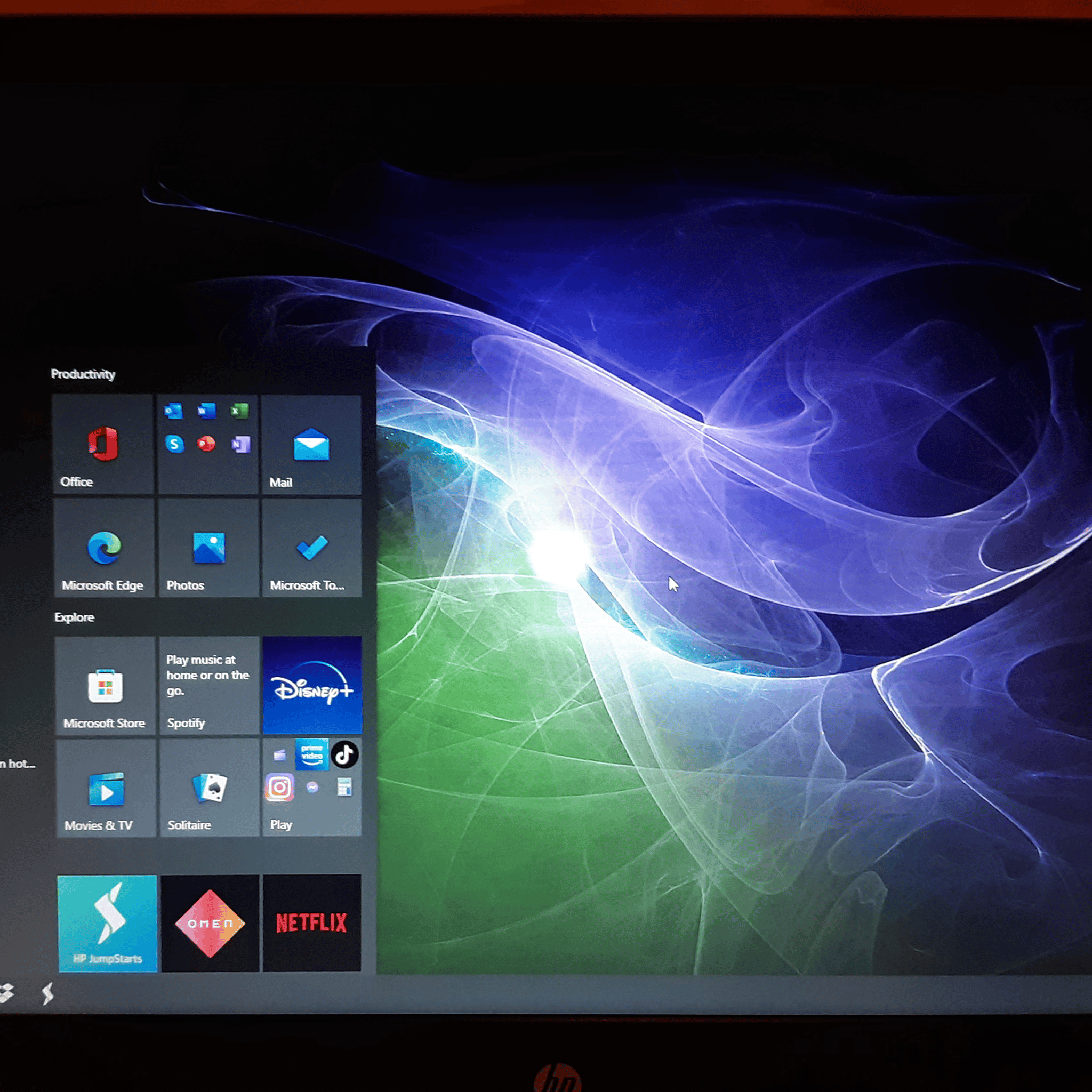Click the Productivity group header
Viewport: 1092px width, 1092px height.
(x=83, y=374)
